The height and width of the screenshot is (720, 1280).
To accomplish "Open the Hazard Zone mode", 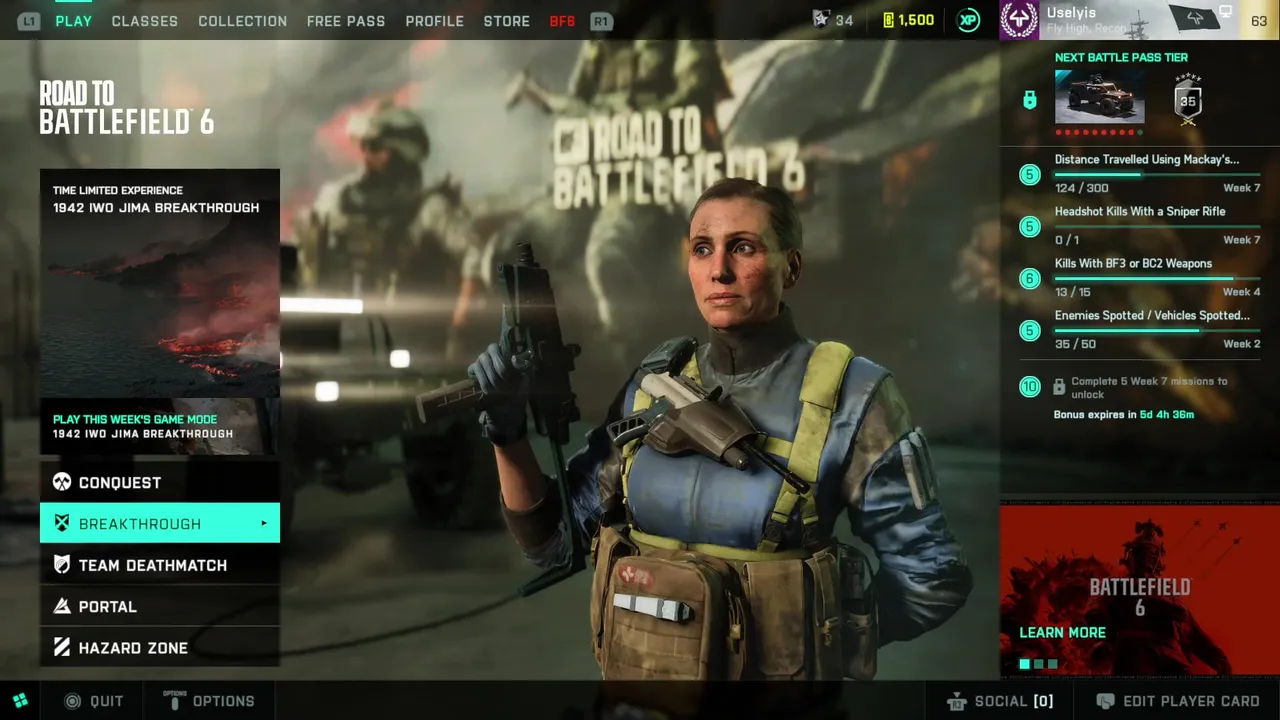I will (160, 648).
